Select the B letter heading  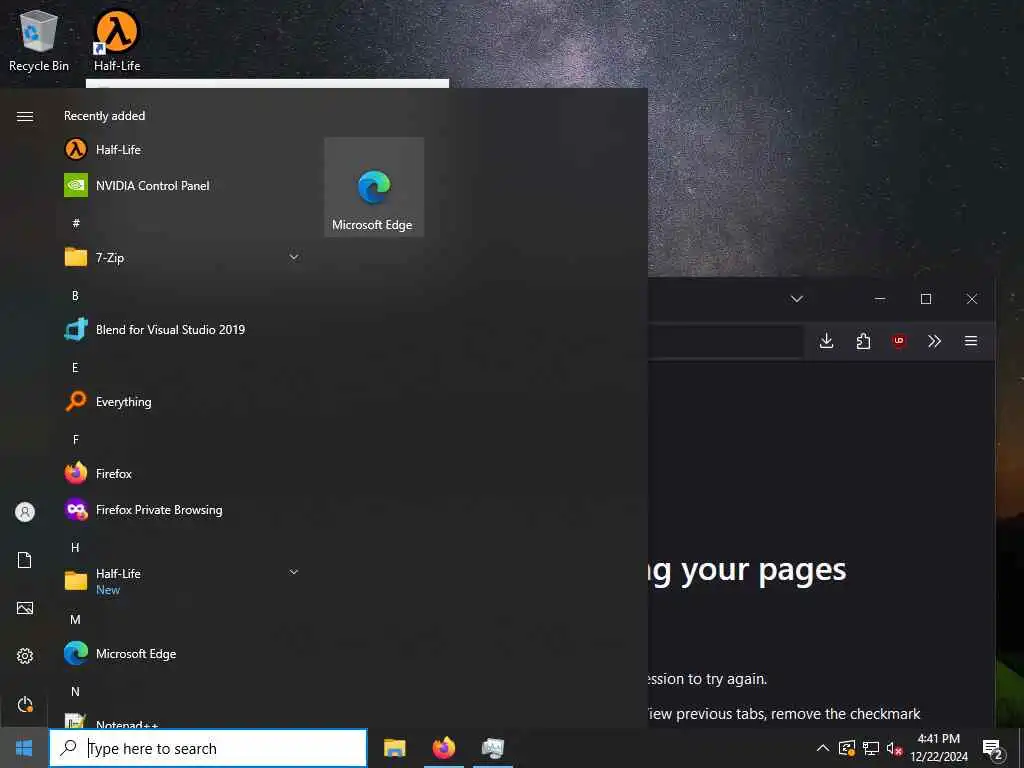pos(75,296)
